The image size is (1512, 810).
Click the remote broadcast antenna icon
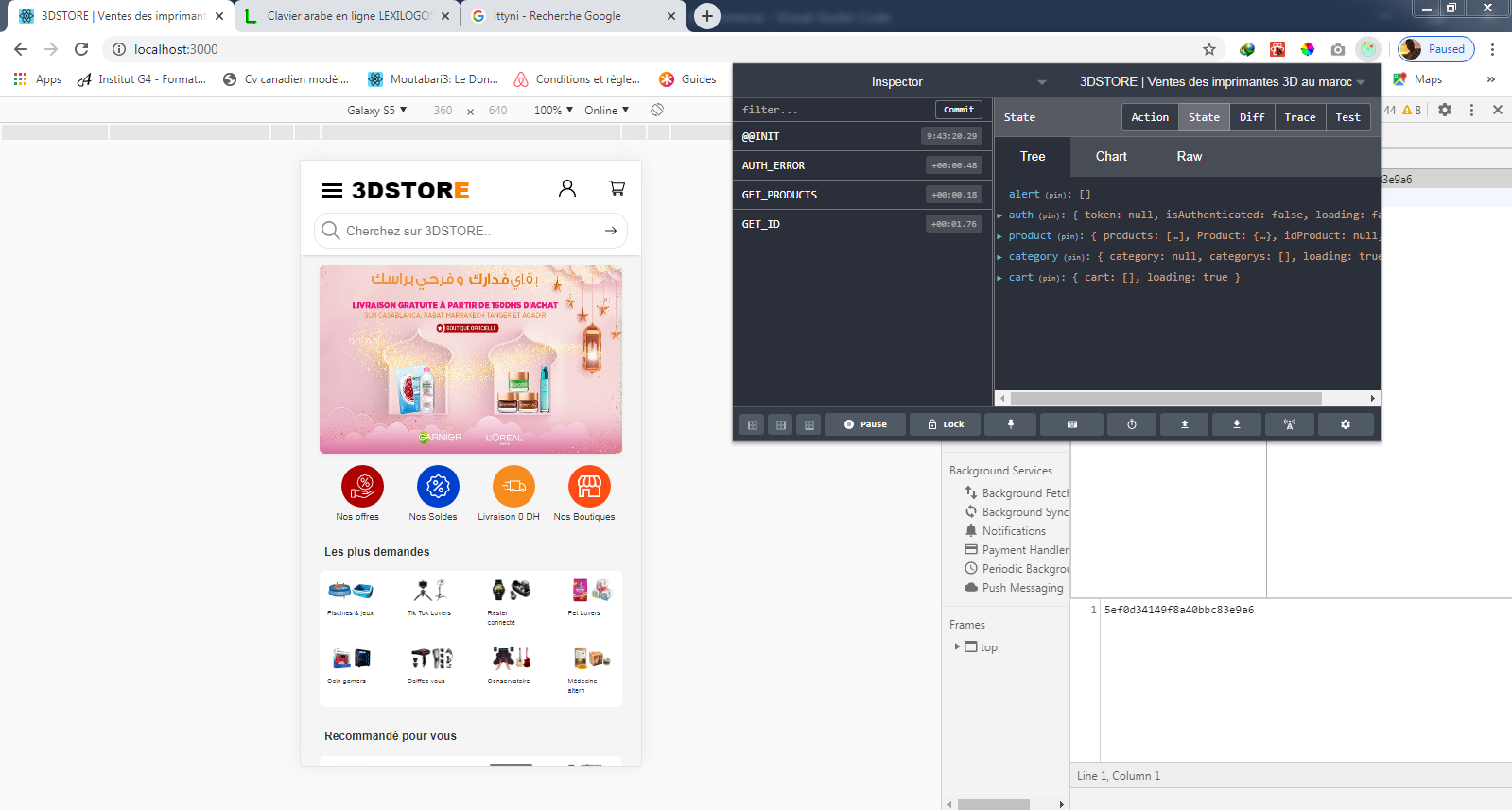tap(1289, 424)
